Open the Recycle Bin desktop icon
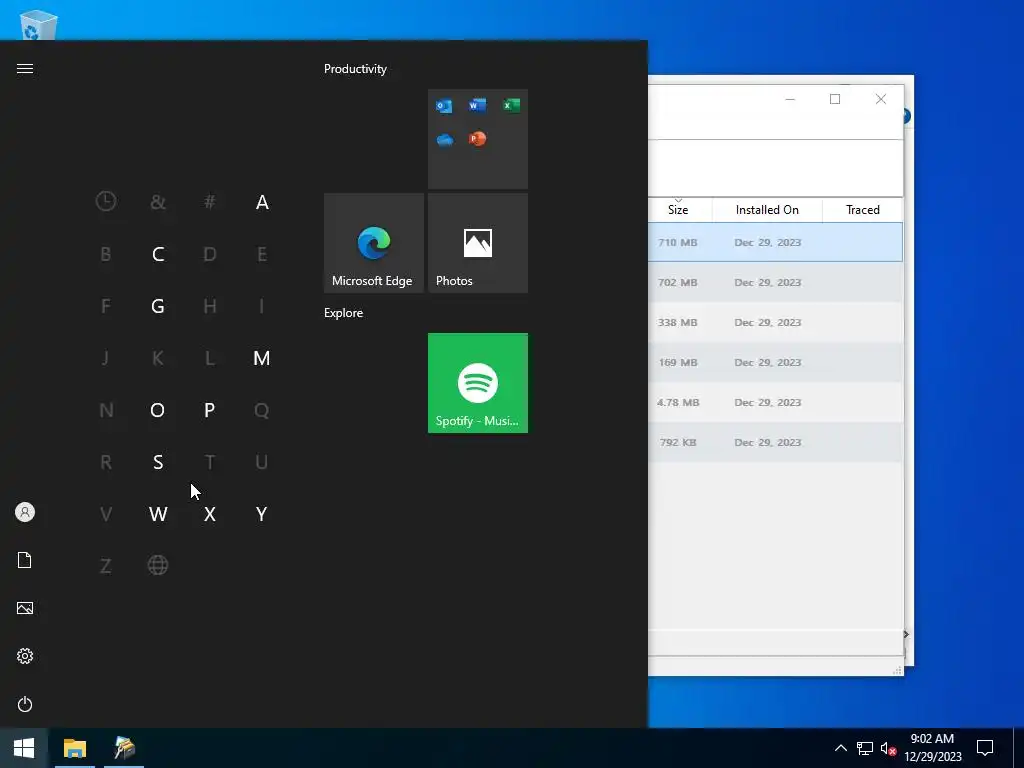Screen dimensions: 1024x768 pyautogui.click(x=39, y=25)
